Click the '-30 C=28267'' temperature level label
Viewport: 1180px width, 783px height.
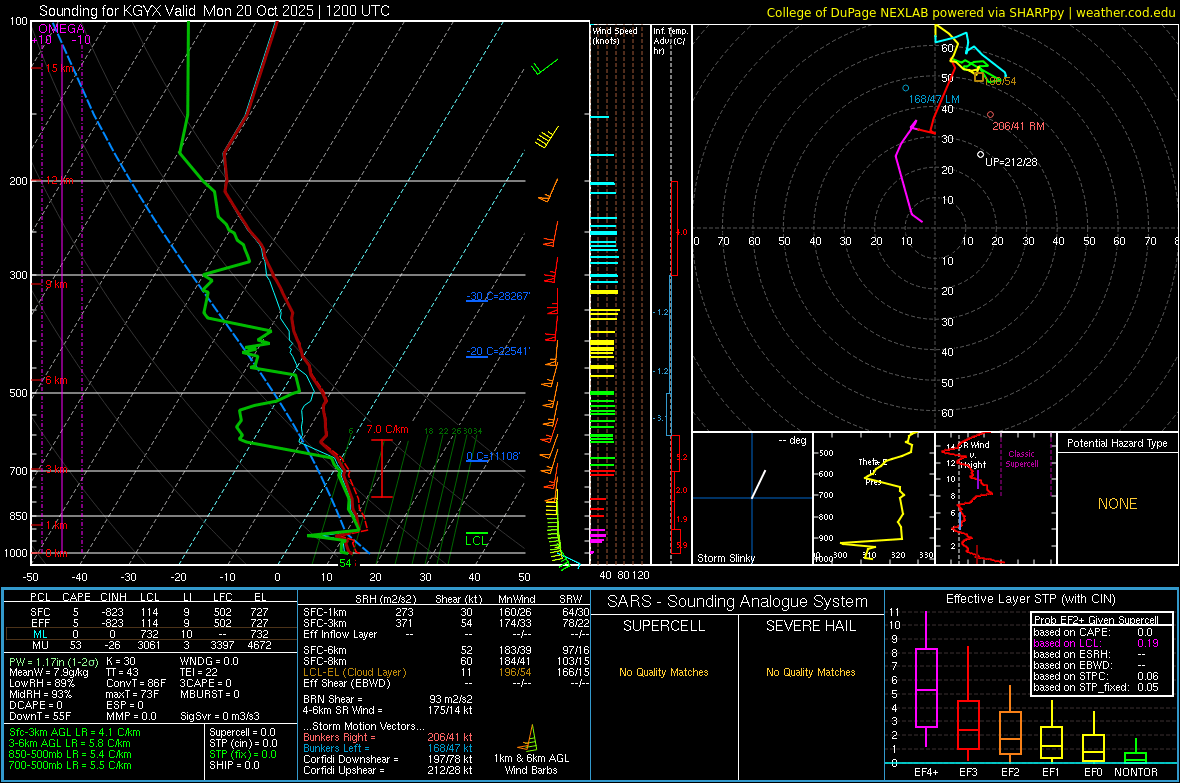point(498,296)
